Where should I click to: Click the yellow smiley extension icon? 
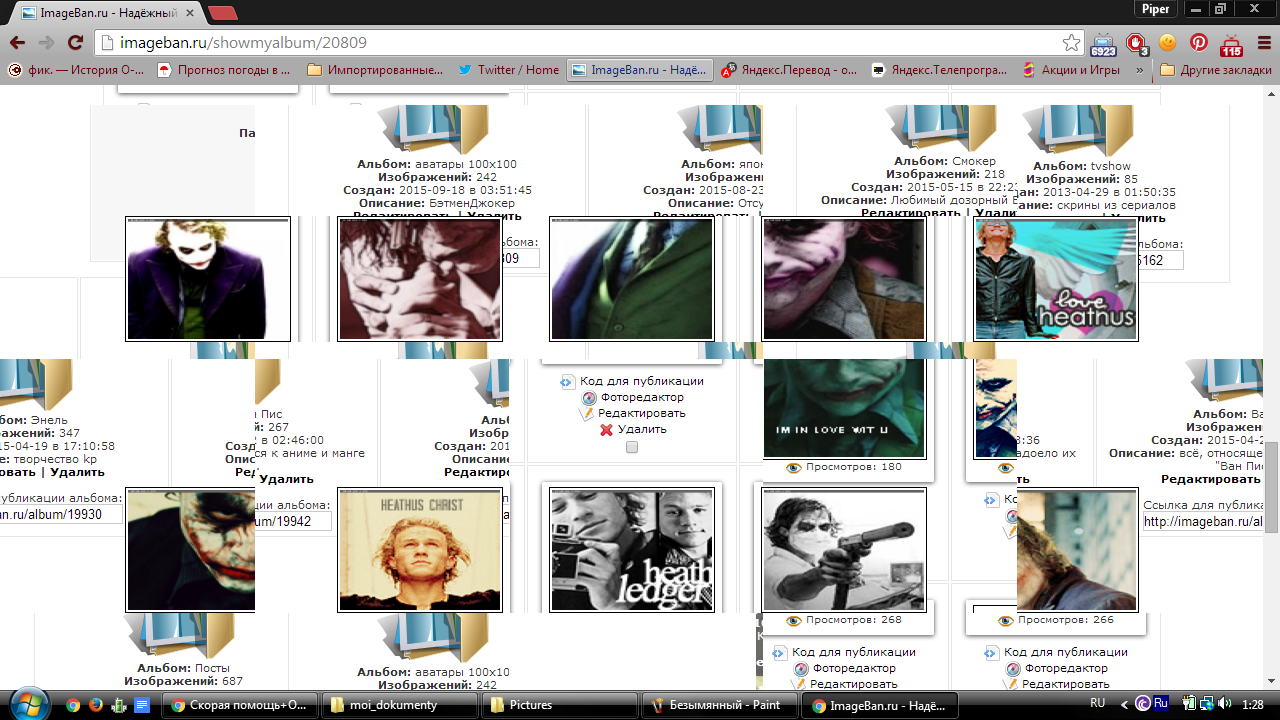[x=1167, y=43]
